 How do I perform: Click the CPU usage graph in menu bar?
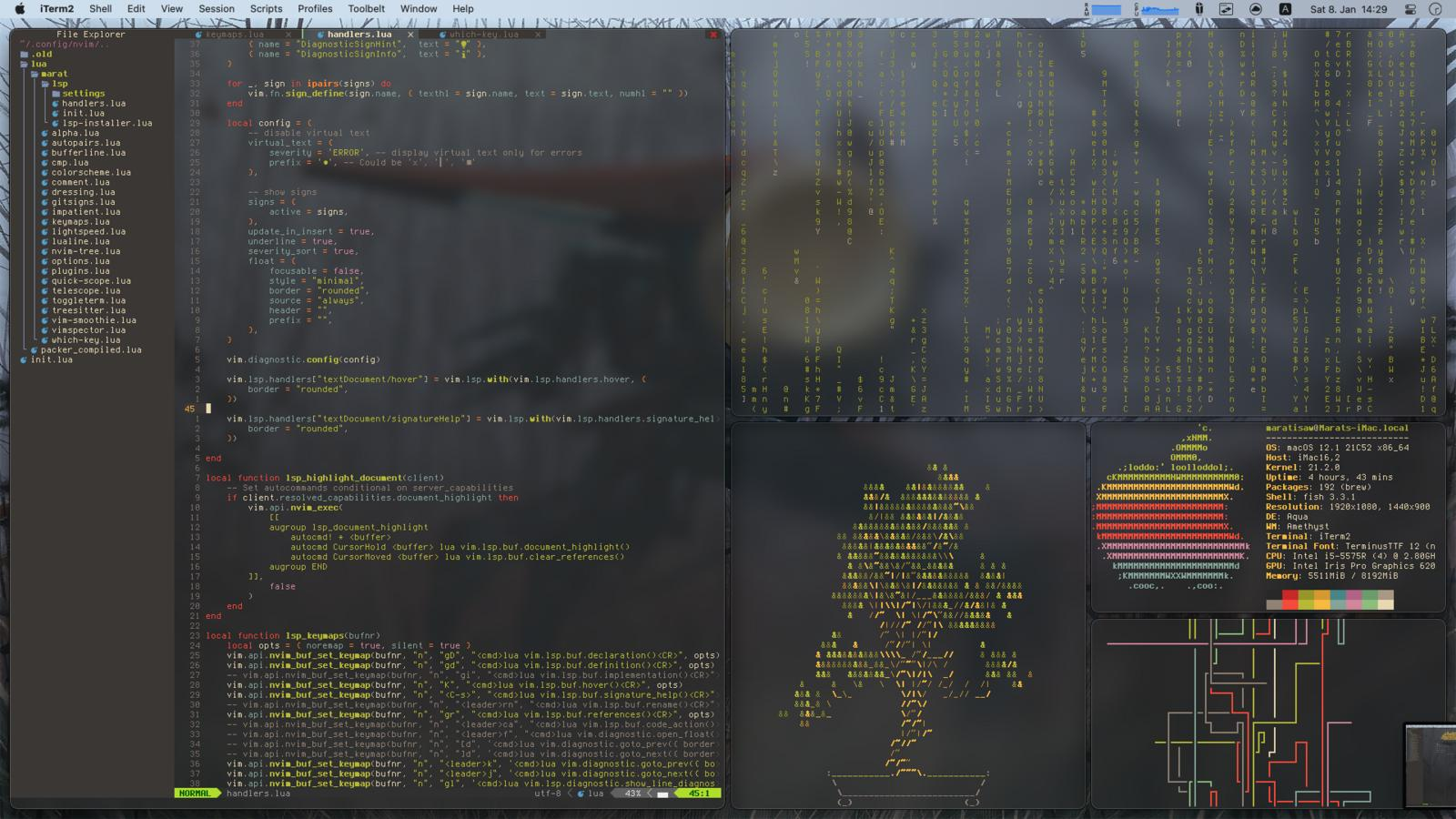point(1160,9)
